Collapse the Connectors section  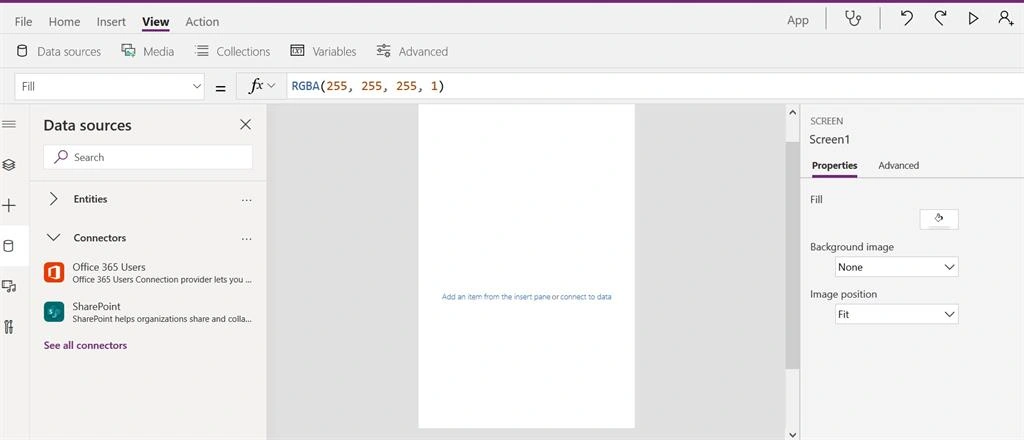[x=54, y=238]
